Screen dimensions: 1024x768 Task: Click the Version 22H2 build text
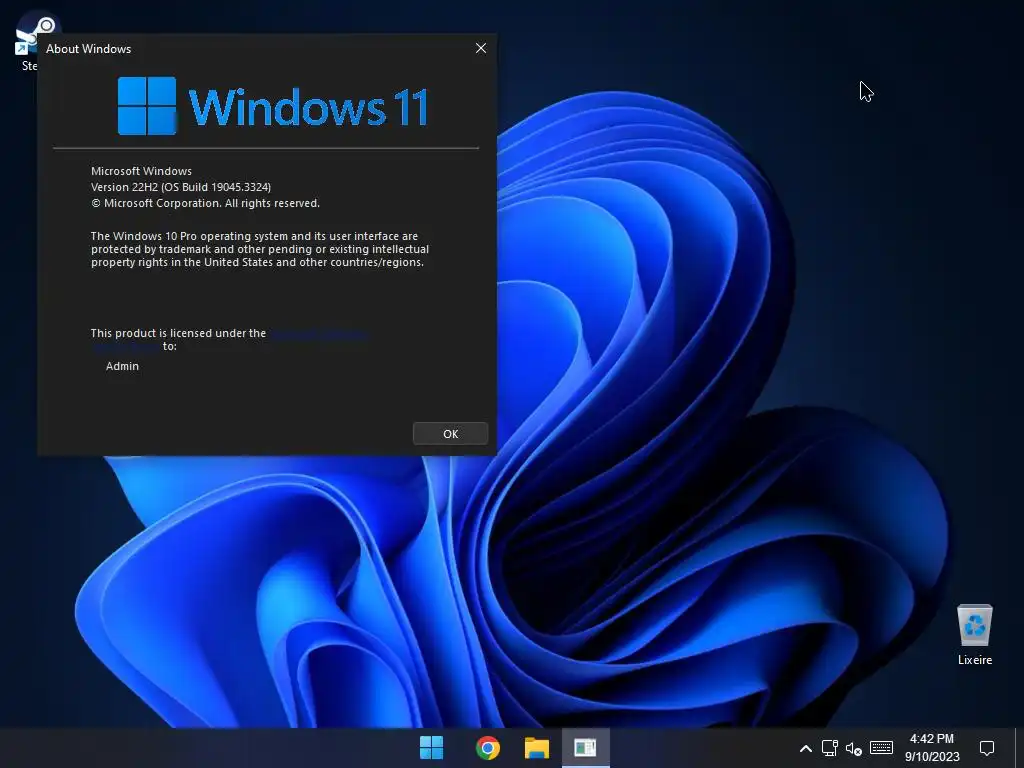point(181,187)
